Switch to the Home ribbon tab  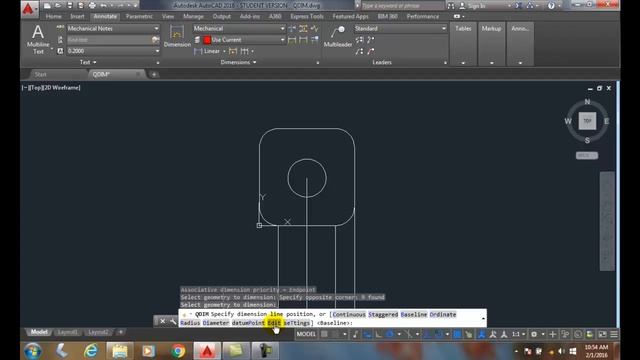click(x=53, y=16)
